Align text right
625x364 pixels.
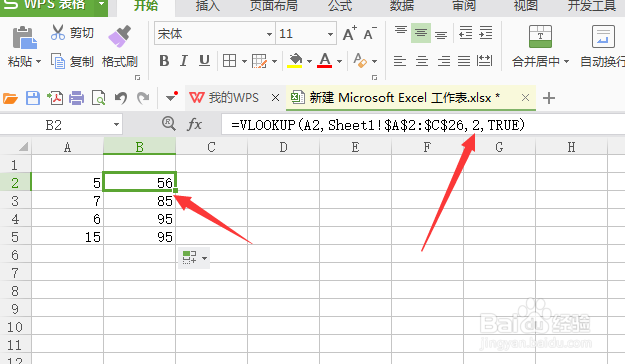(444, 61)
